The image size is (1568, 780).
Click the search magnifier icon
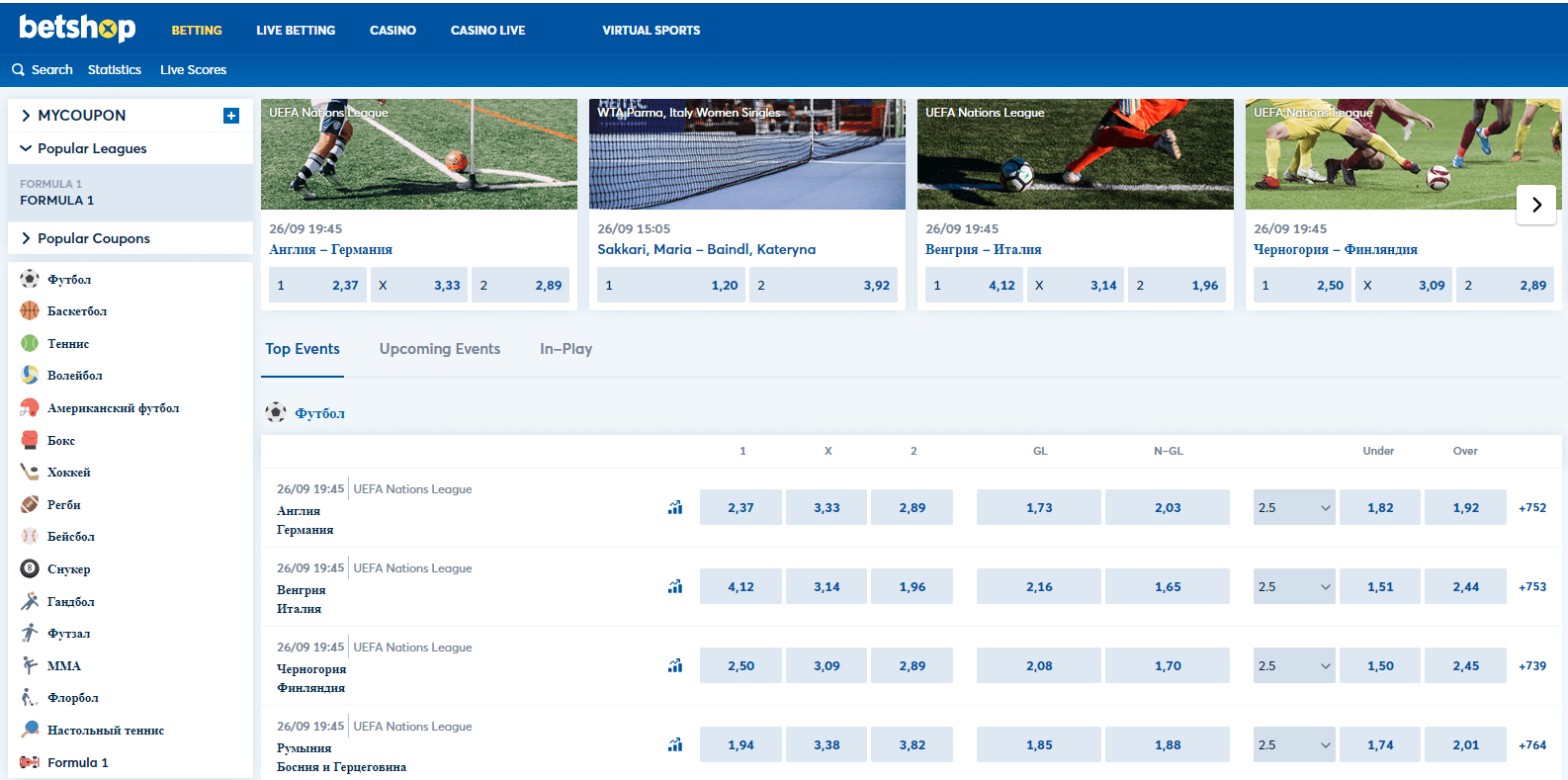[18, 69]
